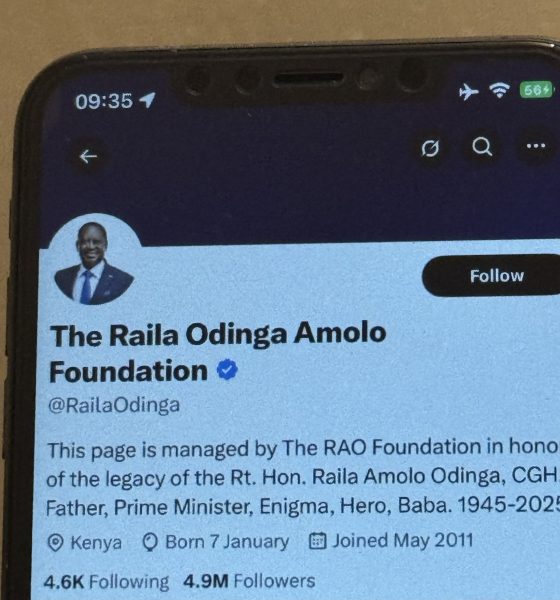This screenshot has width=560, height=600.
Task: Tap the location arrow beside the time
Action: pyautogui.click(x=147, y=100)
